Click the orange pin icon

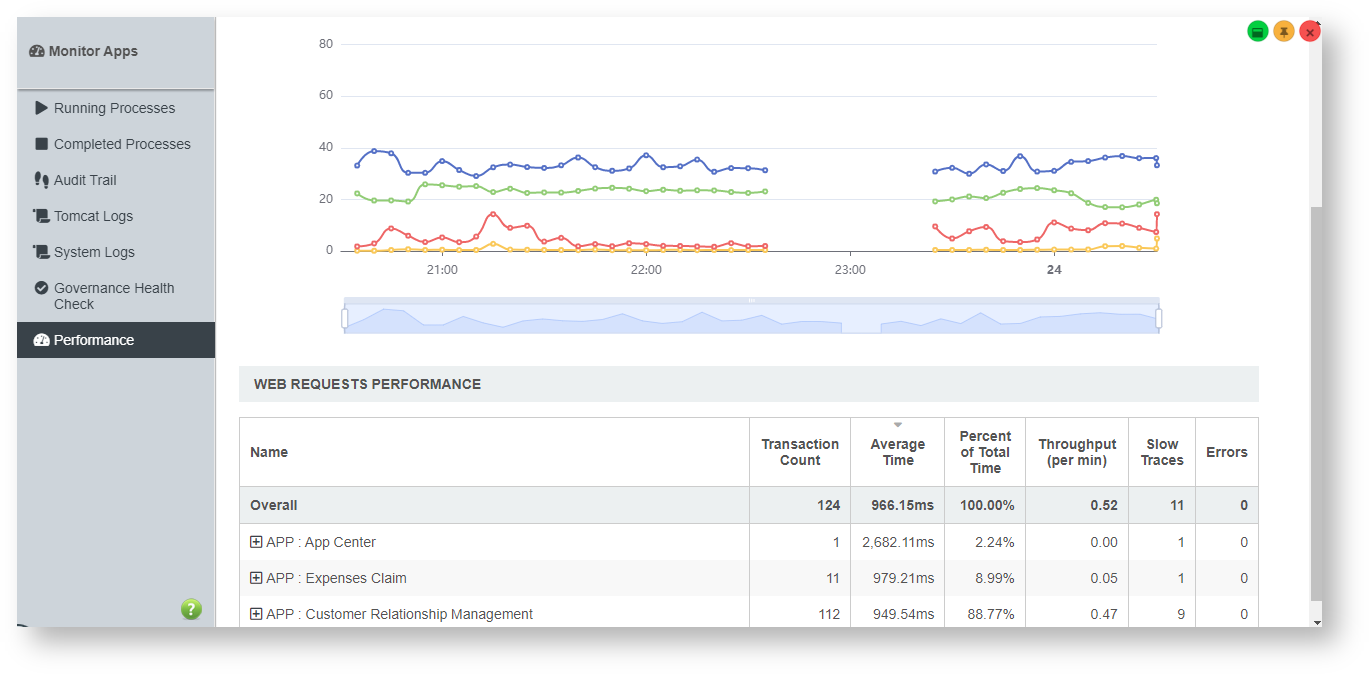point(1284,32)
